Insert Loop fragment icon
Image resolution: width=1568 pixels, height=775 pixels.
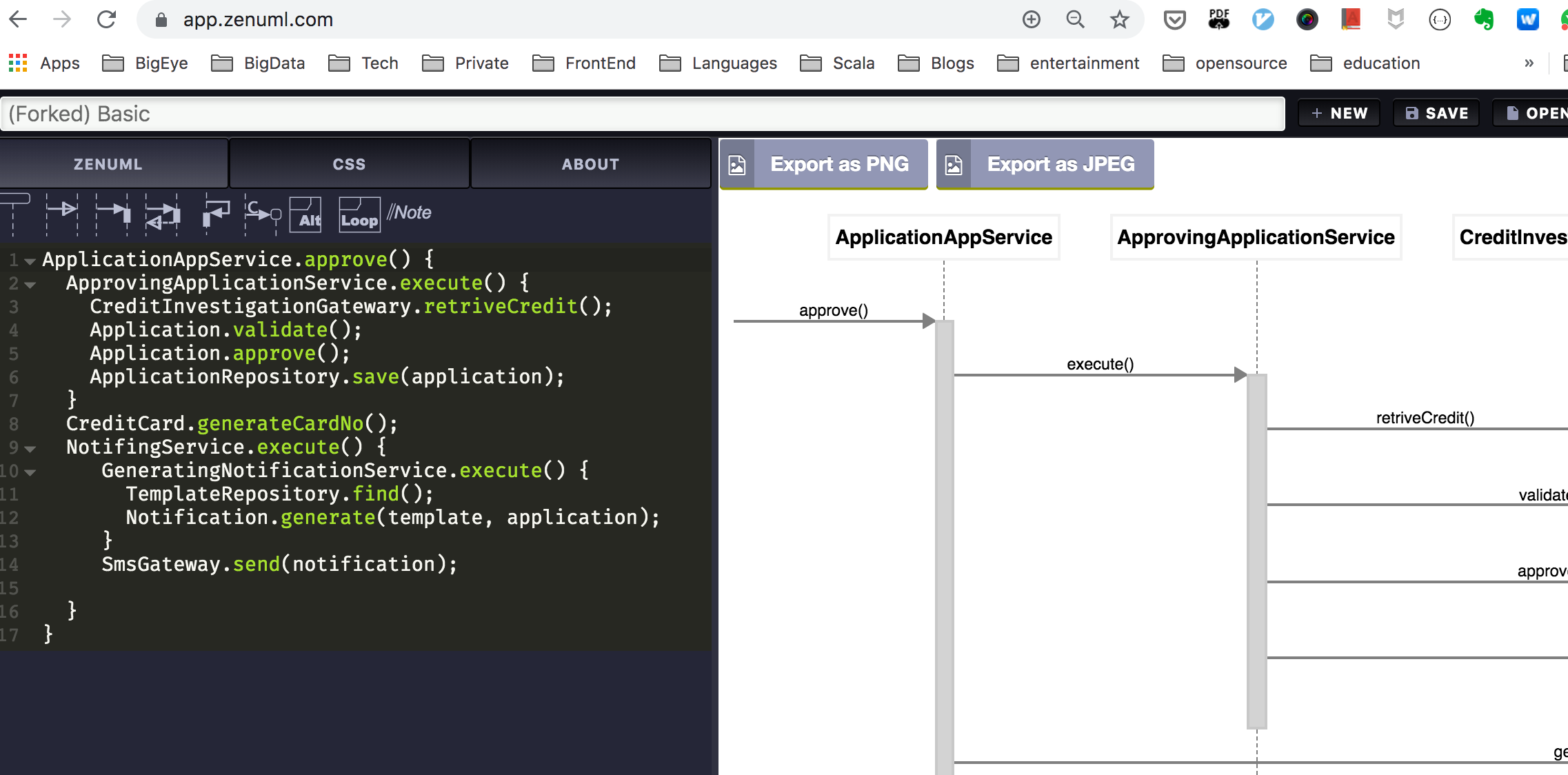pos(359,214)
